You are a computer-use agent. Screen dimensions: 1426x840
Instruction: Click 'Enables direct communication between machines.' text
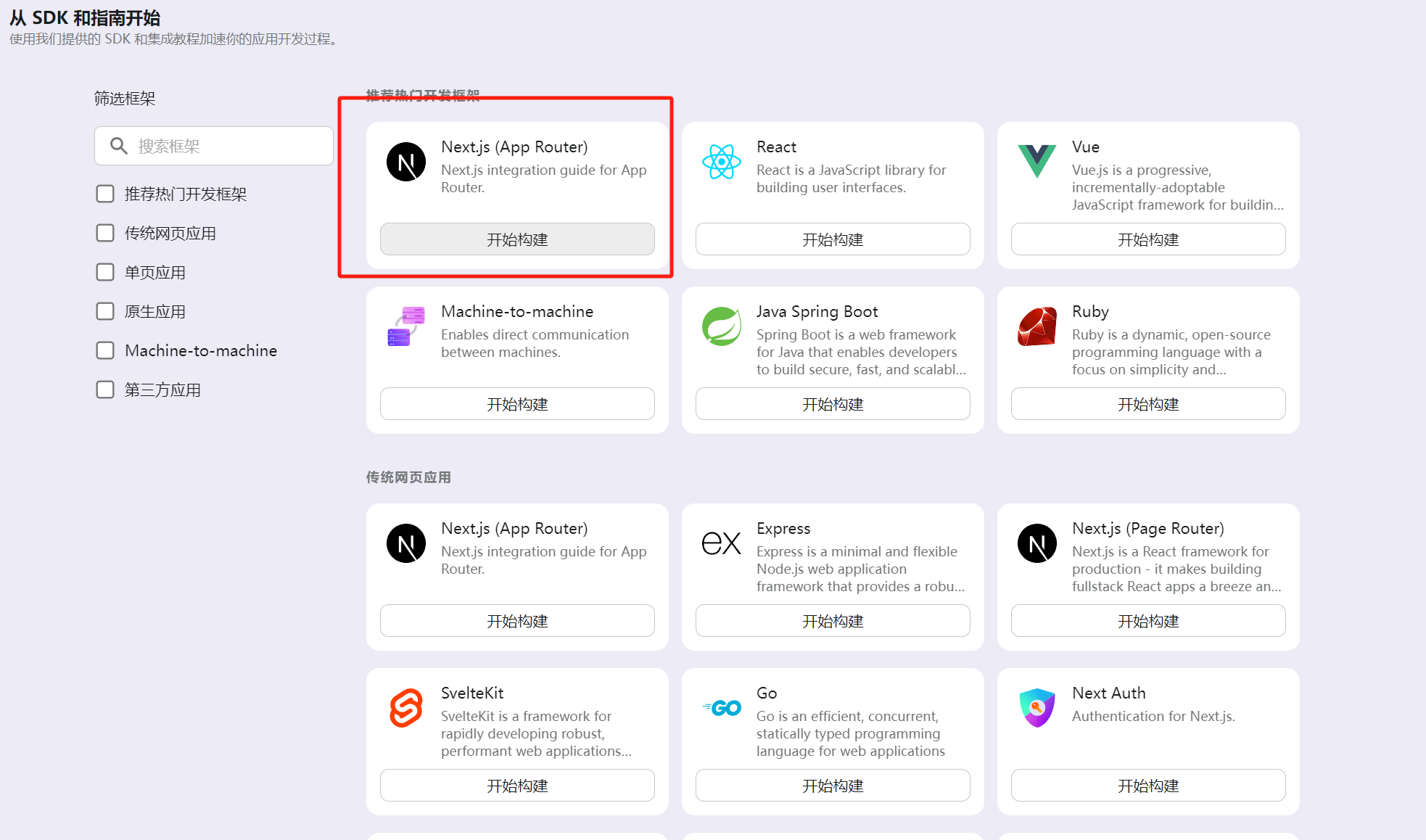535,343
